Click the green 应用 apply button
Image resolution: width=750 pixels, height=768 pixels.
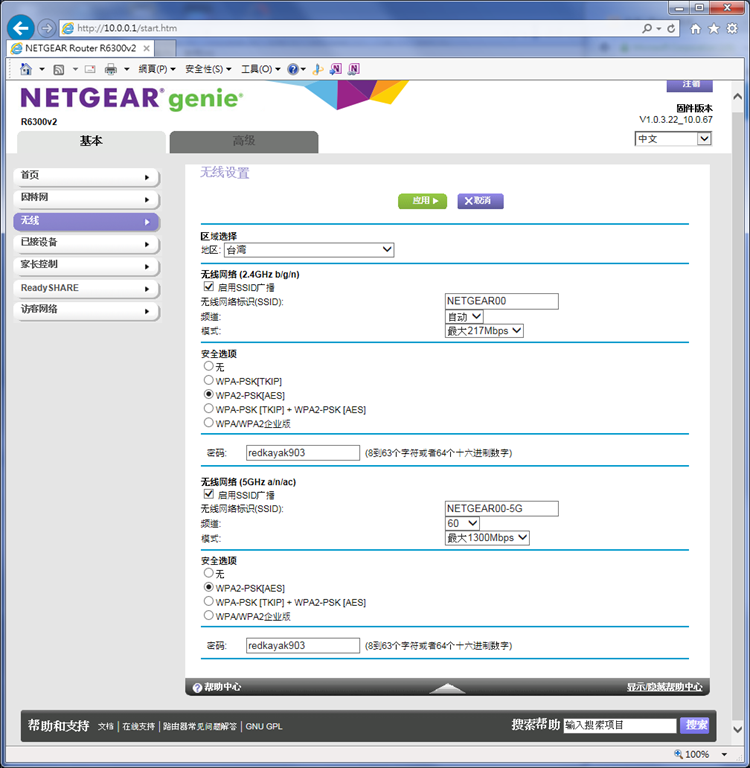pos(422,201)
